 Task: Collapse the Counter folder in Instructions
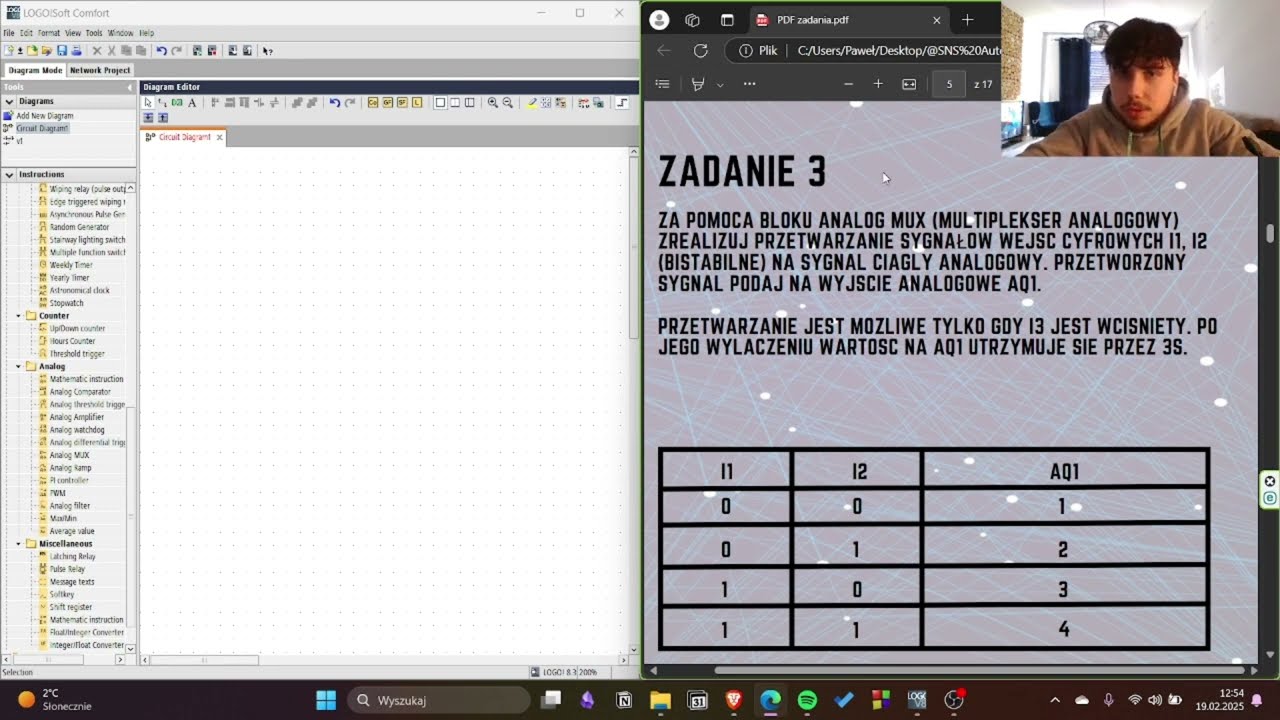coord(18,316)
